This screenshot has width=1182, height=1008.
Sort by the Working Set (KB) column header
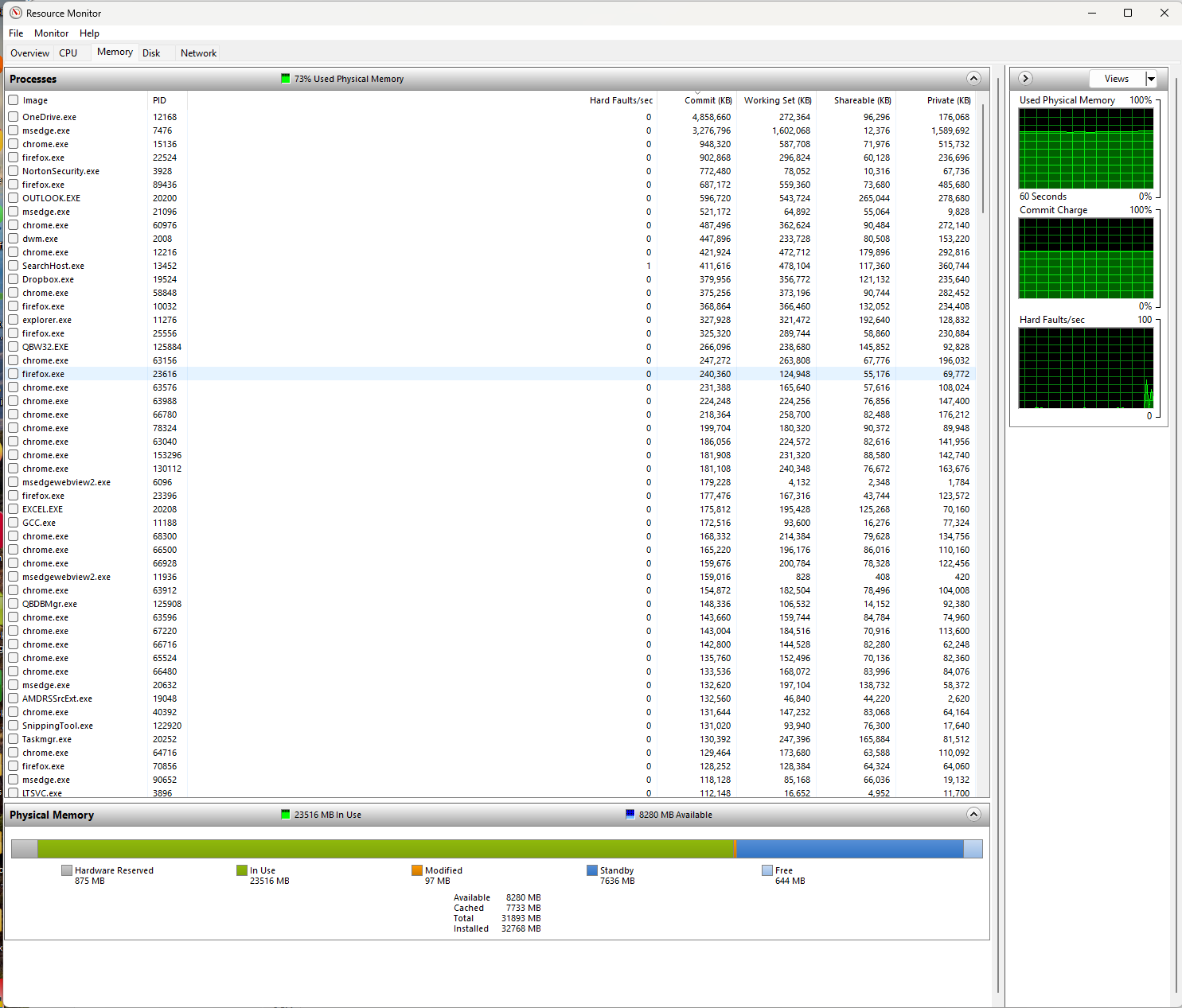[777, 100]
